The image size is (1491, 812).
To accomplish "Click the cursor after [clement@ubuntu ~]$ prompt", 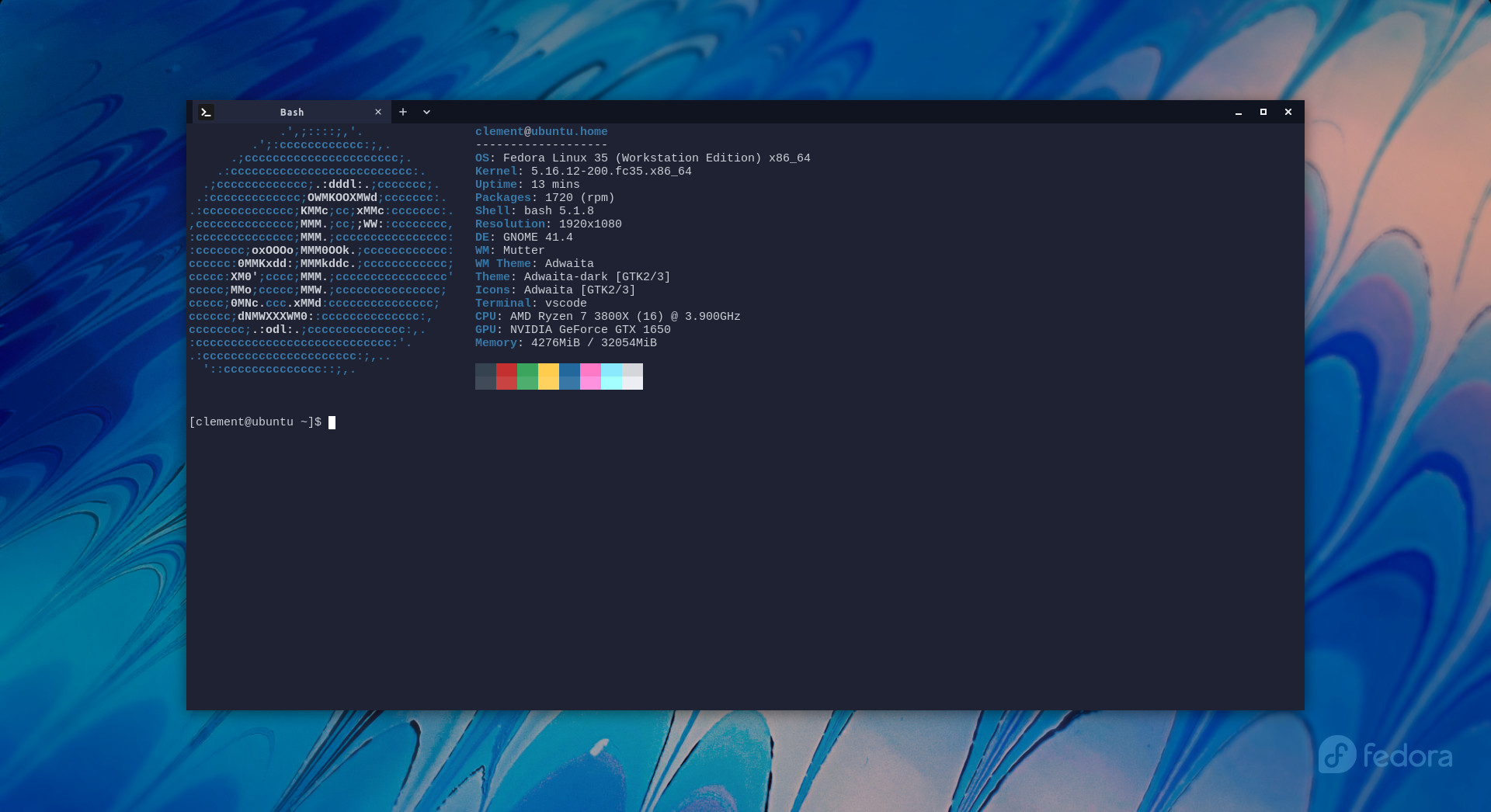I will [x=332, y=422].
